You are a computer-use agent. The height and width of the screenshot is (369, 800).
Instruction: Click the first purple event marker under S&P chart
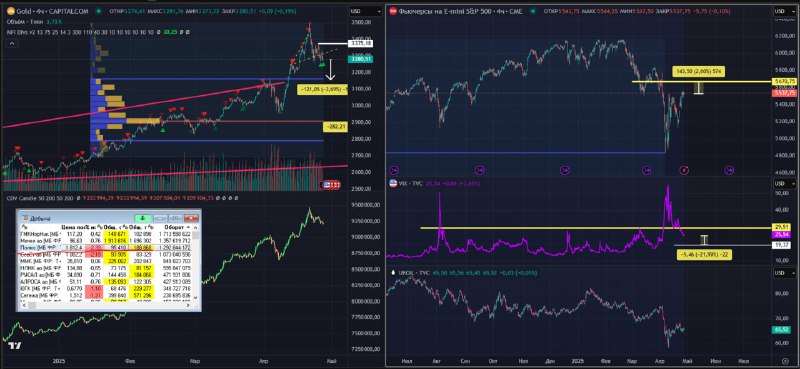[x=393, y=170]
